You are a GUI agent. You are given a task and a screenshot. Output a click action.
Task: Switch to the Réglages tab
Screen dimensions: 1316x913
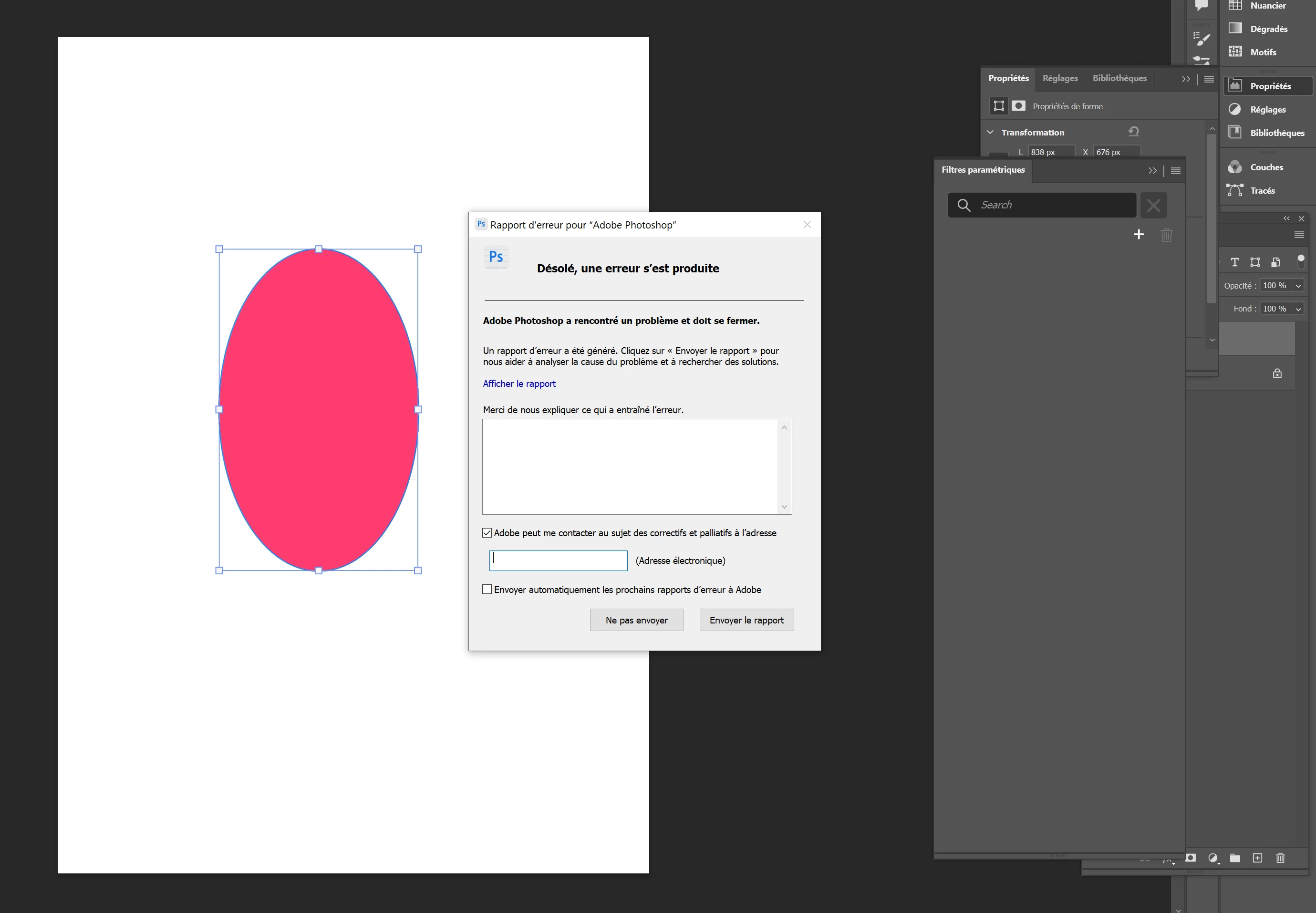(1060, 78)
